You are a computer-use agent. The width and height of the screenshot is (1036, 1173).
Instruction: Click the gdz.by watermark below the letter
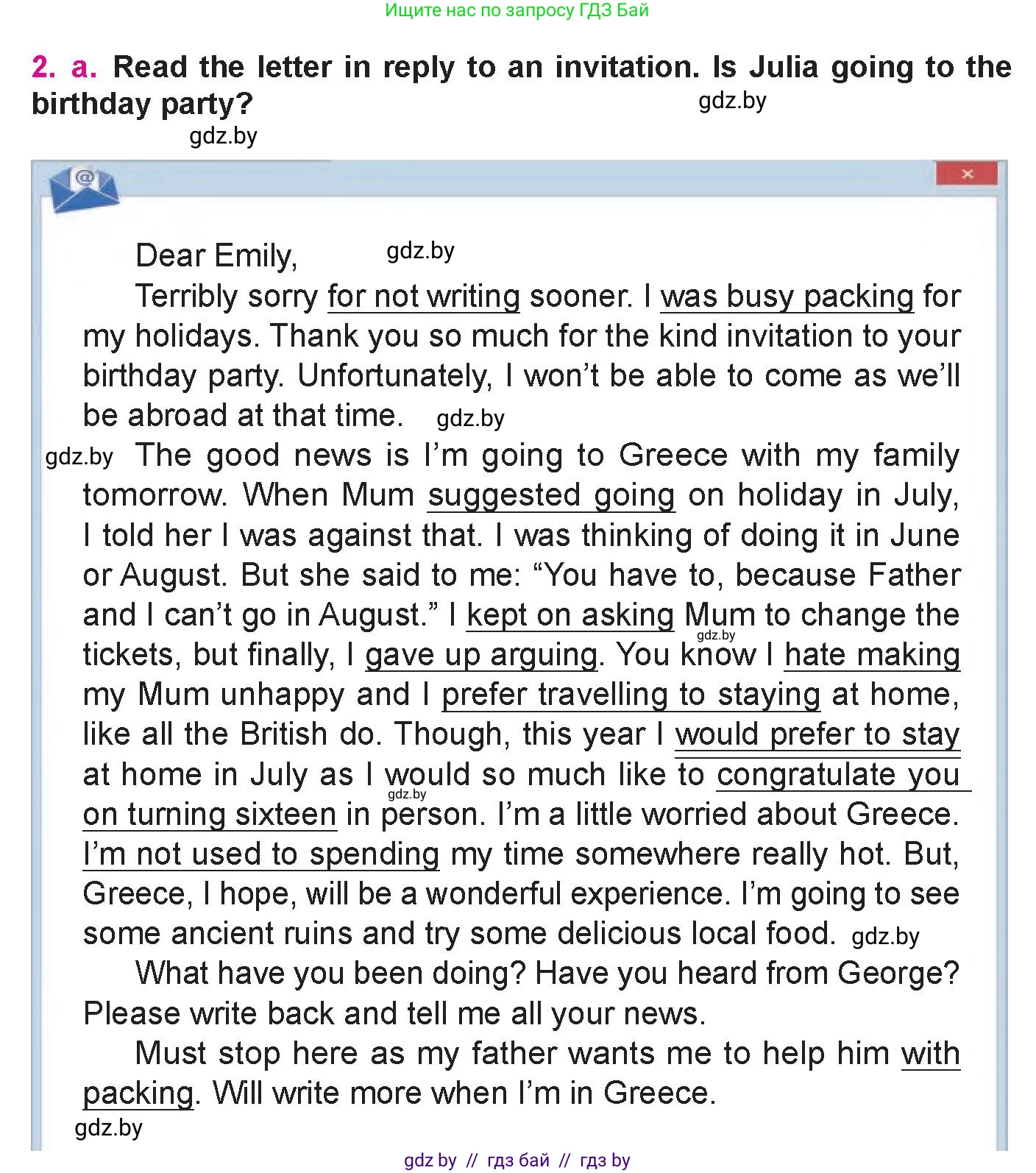point(109,1128)
